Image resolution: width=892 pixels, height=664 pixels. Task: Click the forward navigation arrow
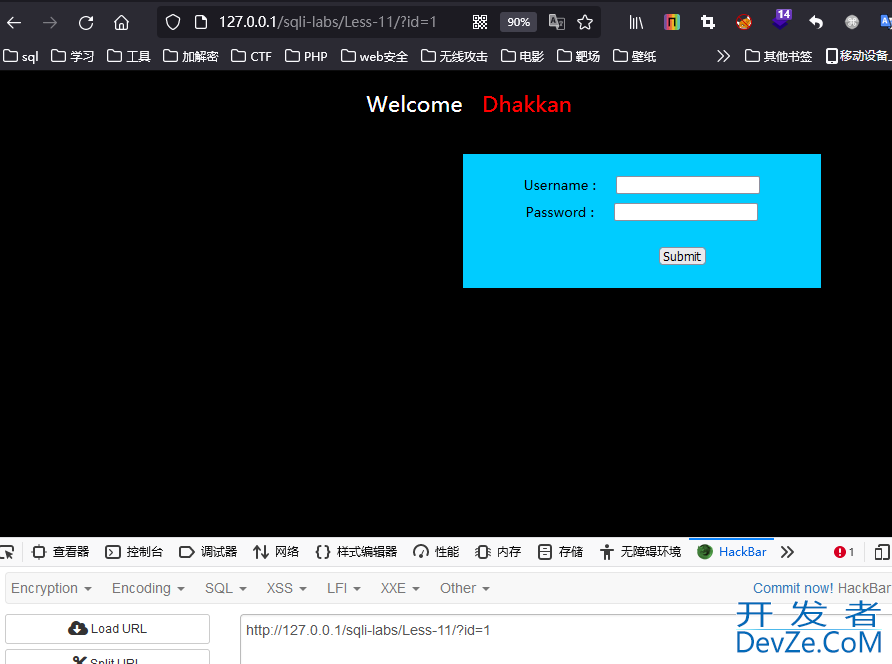coord(50,23)
